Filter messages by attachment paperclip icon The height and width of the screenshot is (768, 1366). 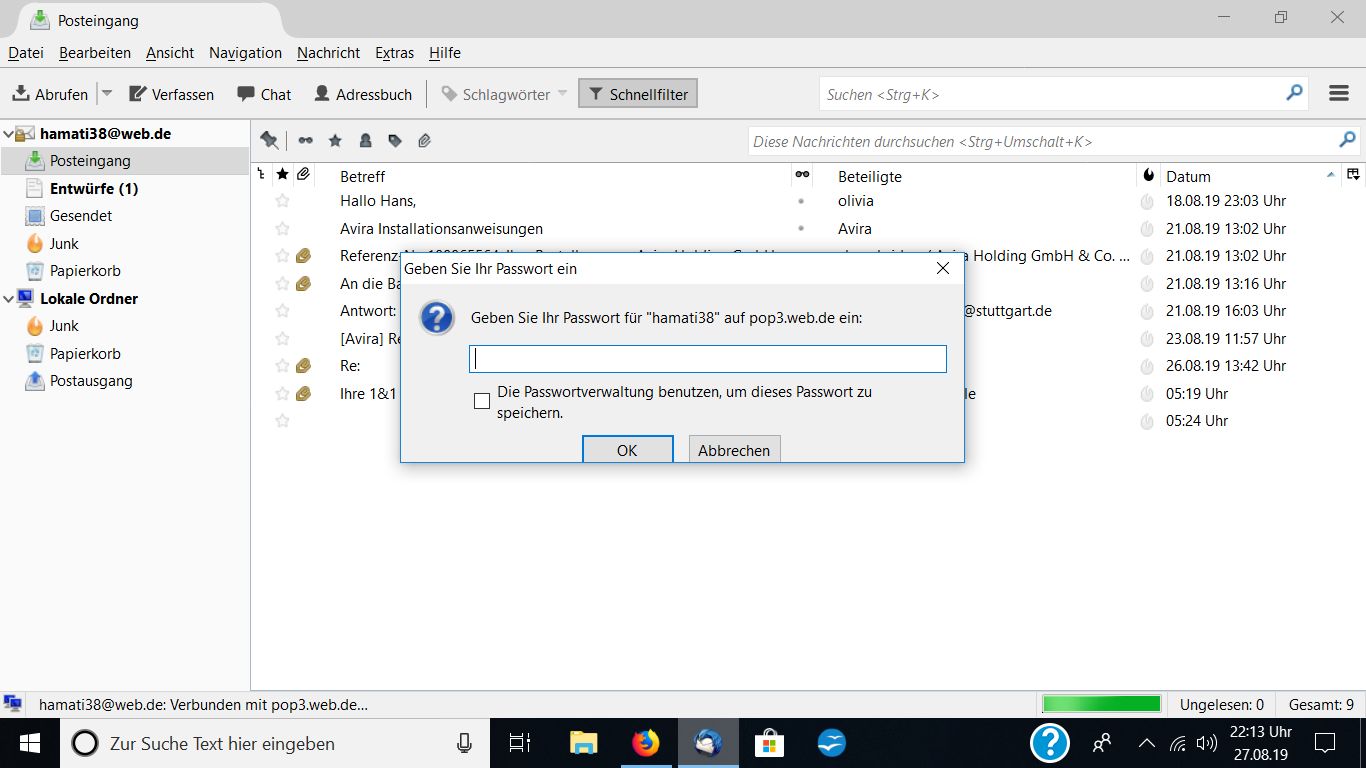coord(424,141)
